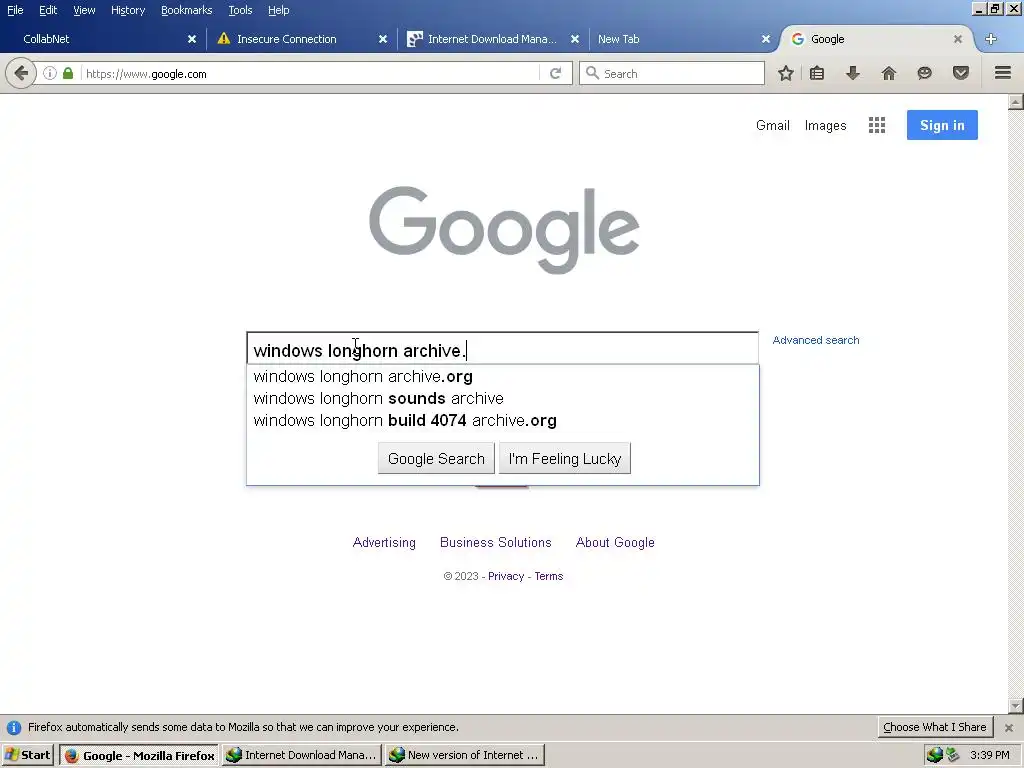Close the Google tab
This screenshot has width=1024, height=768.
tap(958, 39)
